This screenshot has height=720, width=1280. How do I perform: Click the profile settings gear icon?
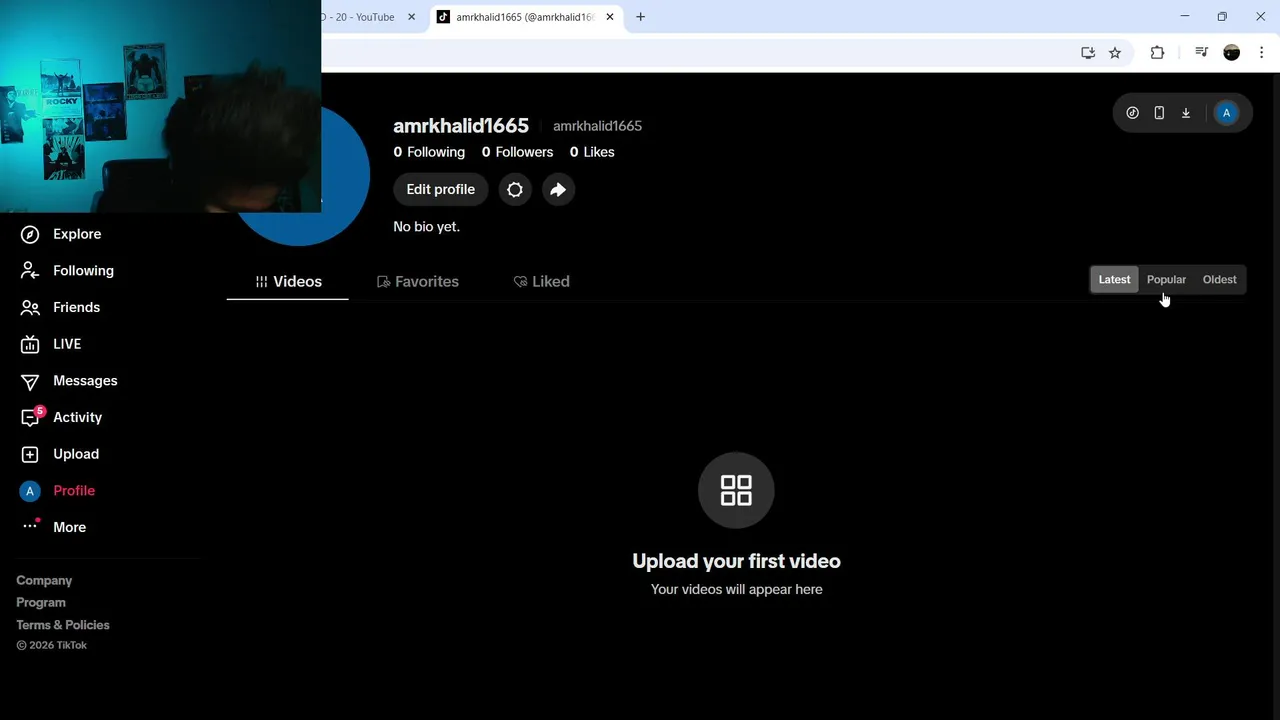click(x=515, y=189)
